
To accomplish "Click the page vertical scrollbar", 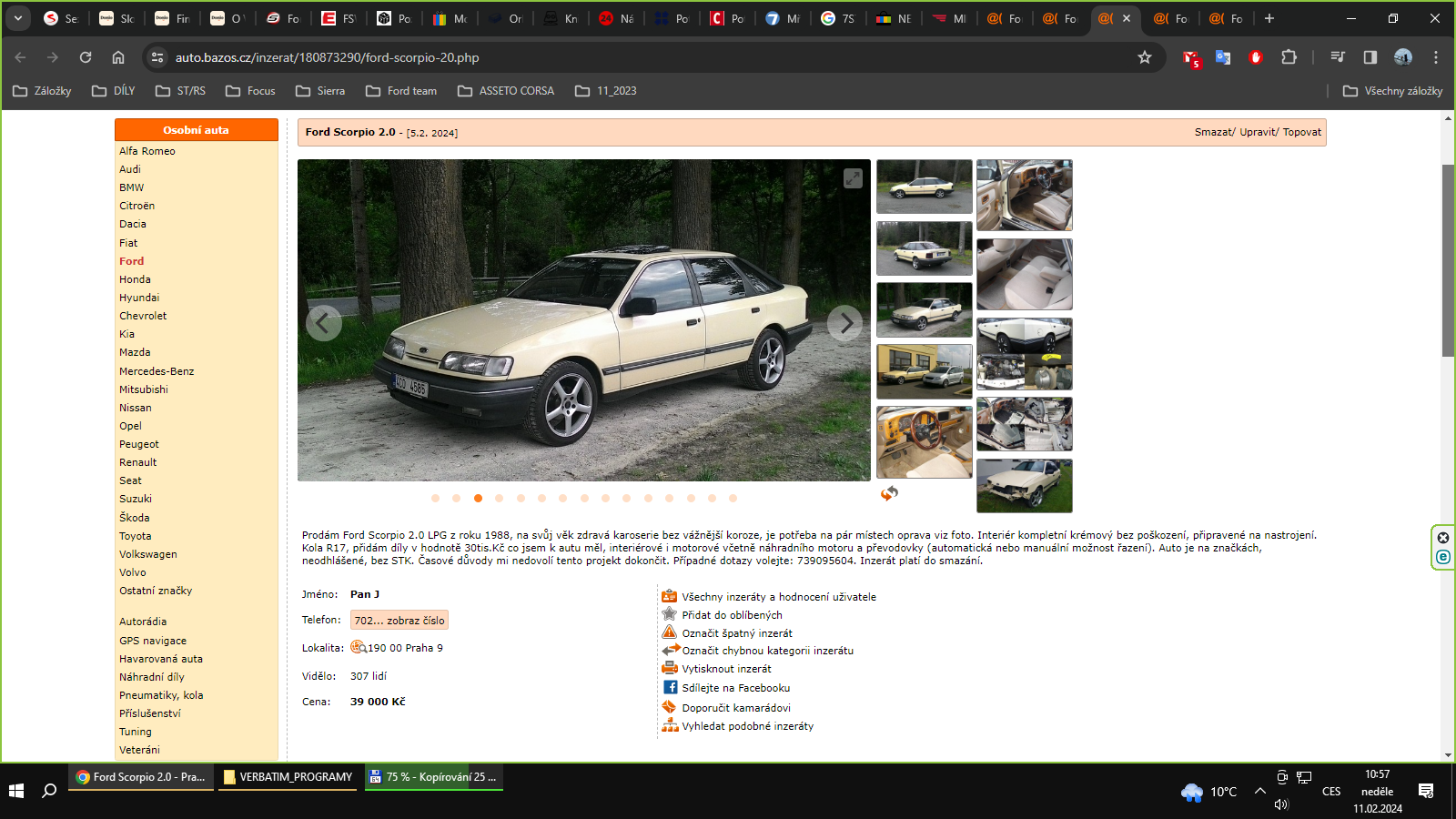I will [1448, 260].
